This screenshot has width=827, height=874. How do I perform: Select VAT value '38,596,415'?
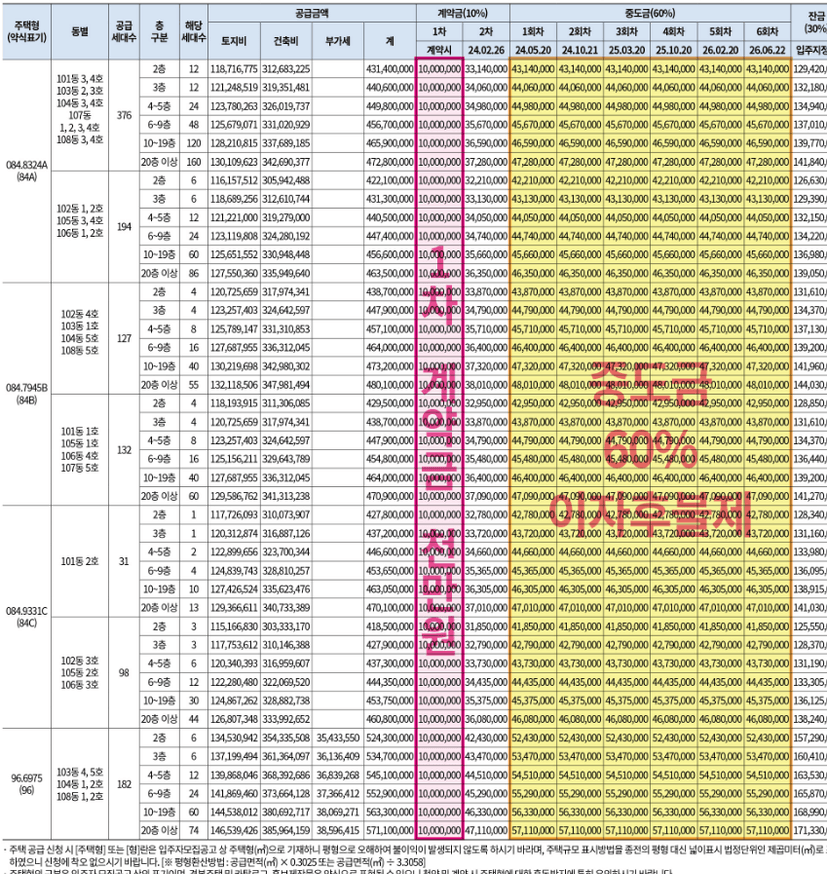pyautogui.click(x=338, y=831)
